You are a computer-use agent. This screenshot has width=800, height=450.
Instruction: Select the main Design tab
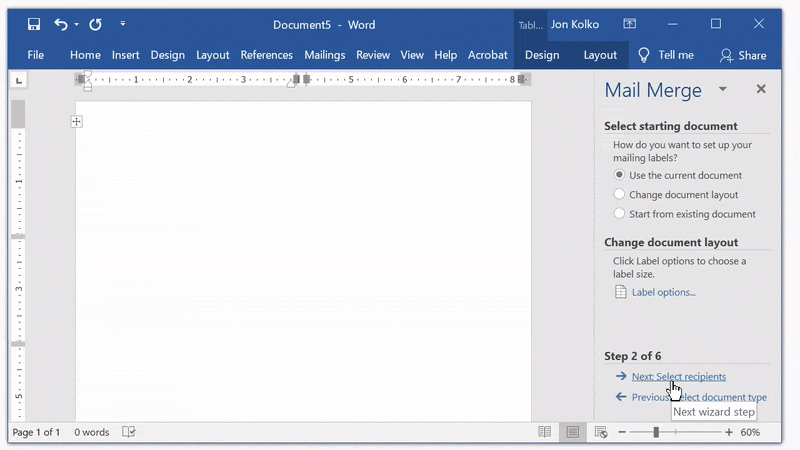coord(167,55)
